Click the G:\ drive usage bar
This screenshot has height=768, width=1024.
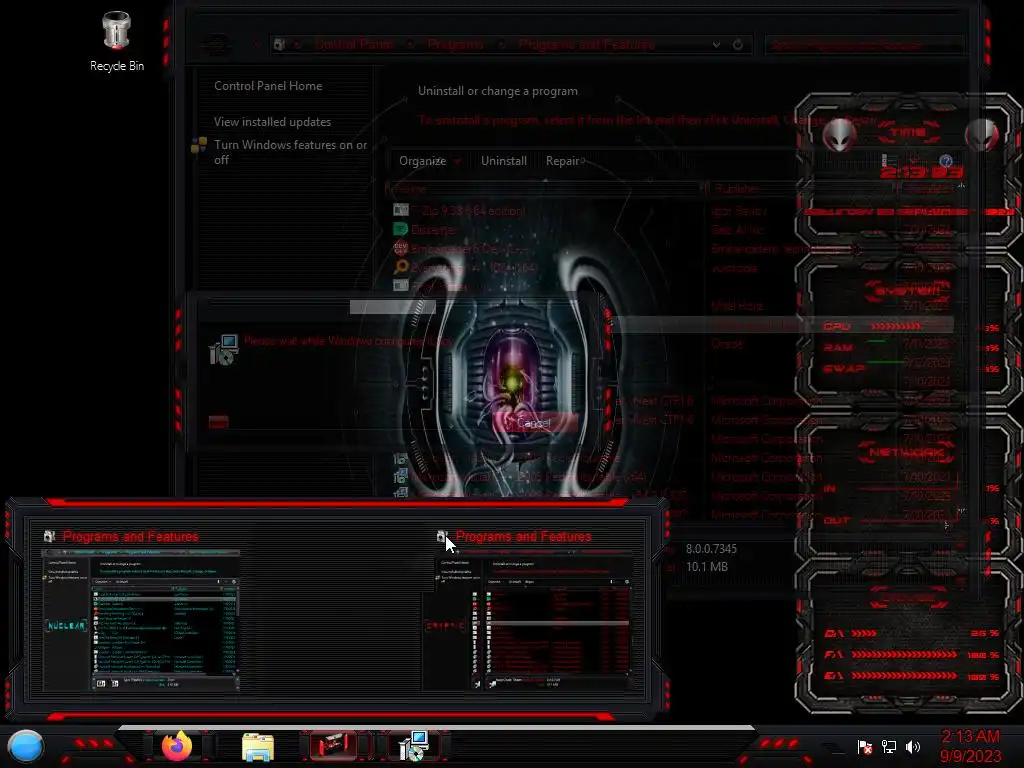point(904,676)
